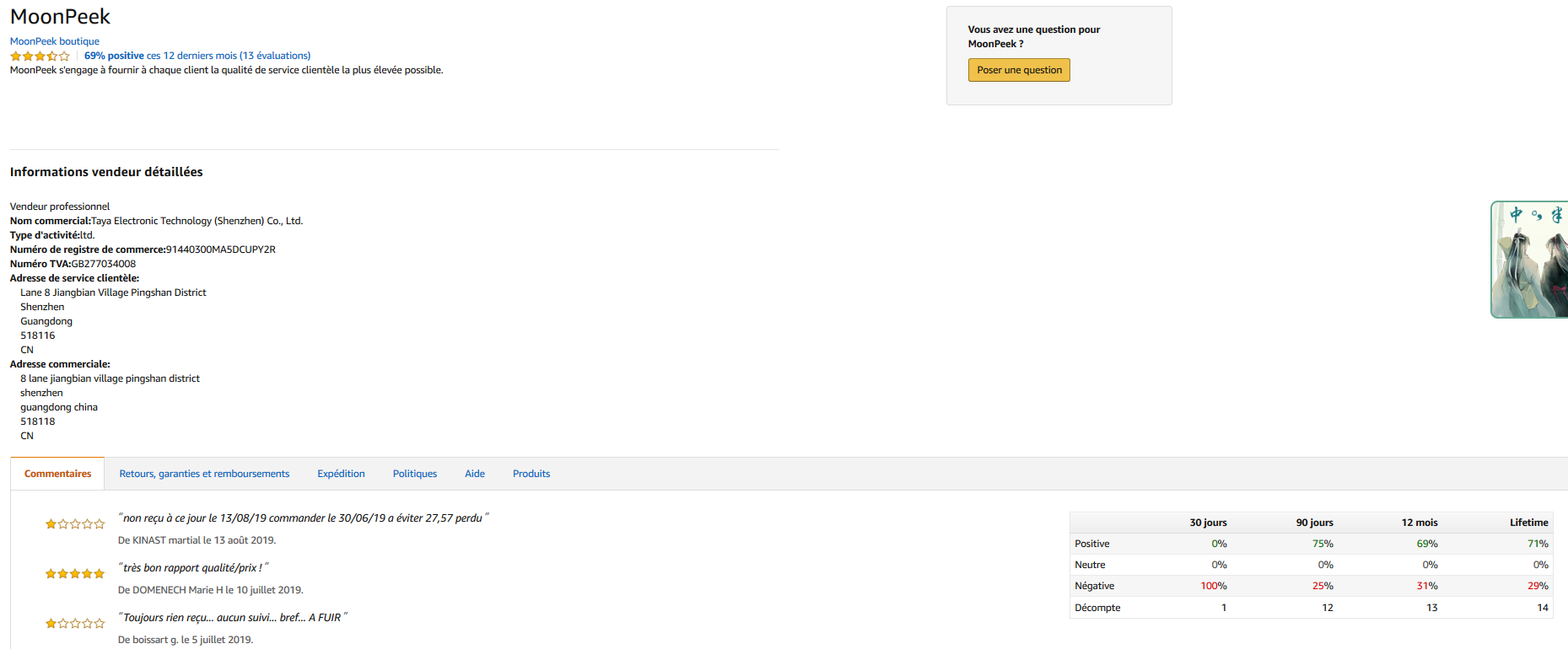The width and height of the screenshot is (1568, 649).
Task: Click the 'Lane 8 Jiangbian Village Pingshan District' line
Action: (113, 292)
